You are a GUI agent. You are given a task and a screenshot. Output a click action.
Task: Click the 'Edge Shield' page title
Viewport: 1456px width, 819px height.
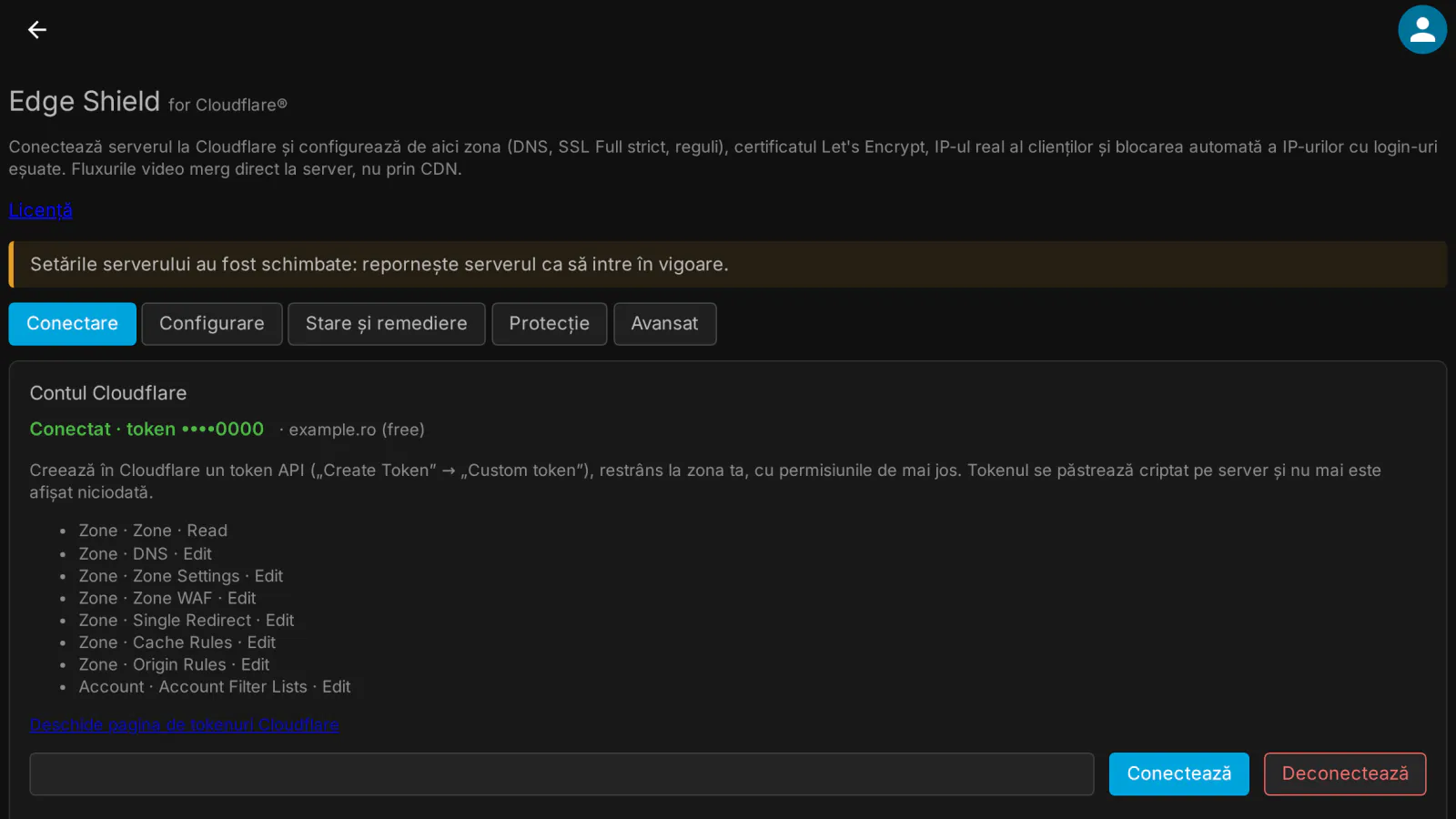click(85, 101)
